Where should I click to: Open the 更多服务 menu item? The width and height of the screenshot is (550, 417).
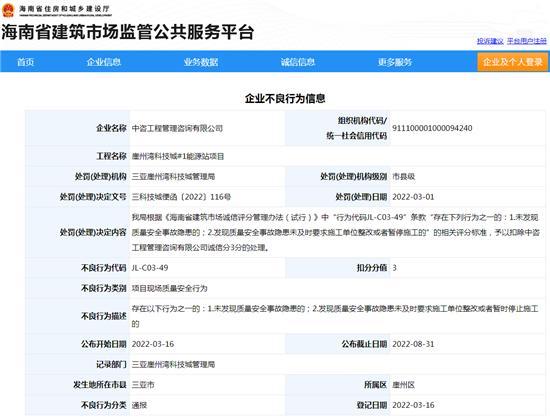(x=395, y=62)
